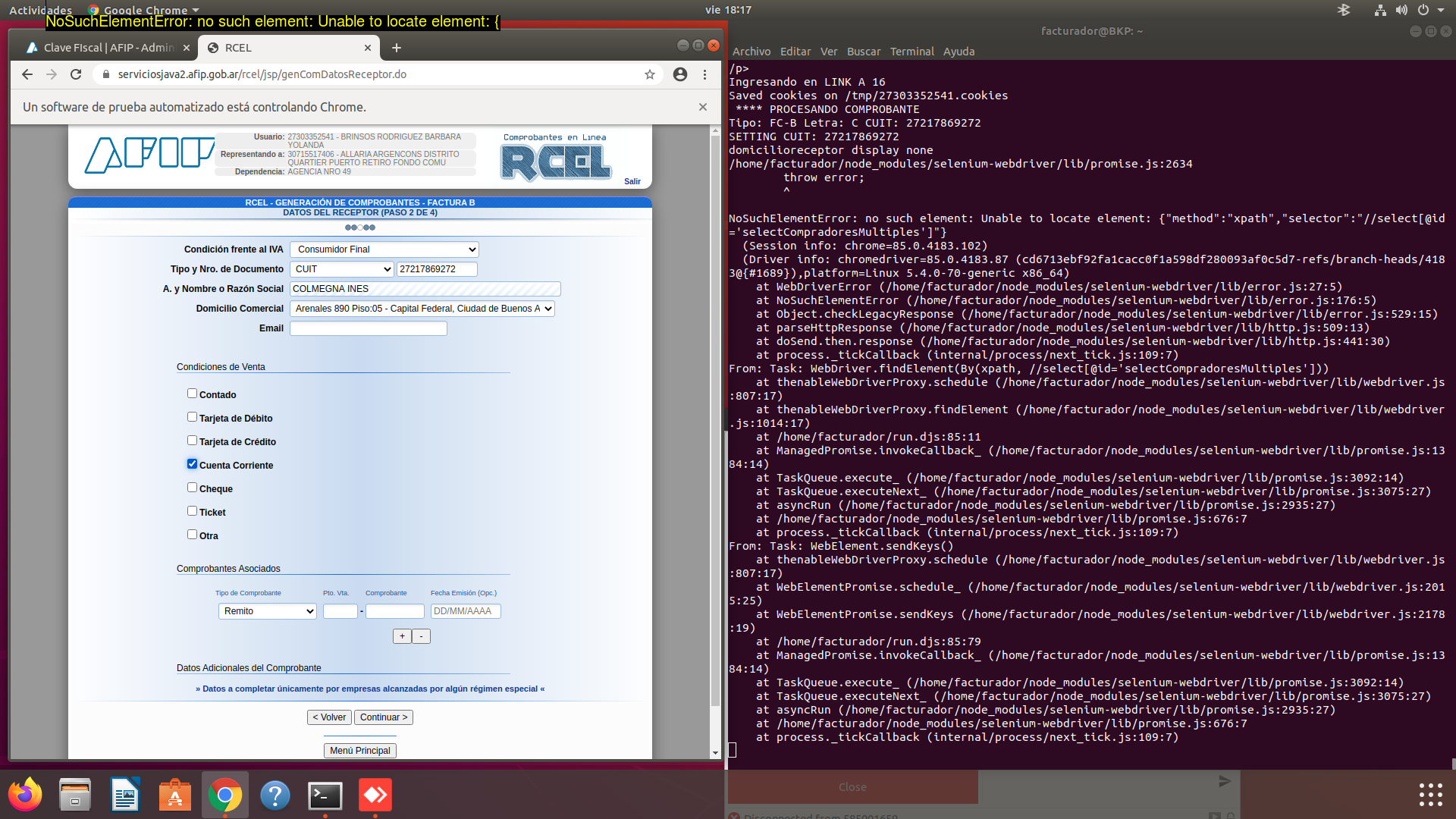Click the Razón Social field COLMEGNA INES
The height and width of the screenshot is (819, 1456).
[425, 289]
